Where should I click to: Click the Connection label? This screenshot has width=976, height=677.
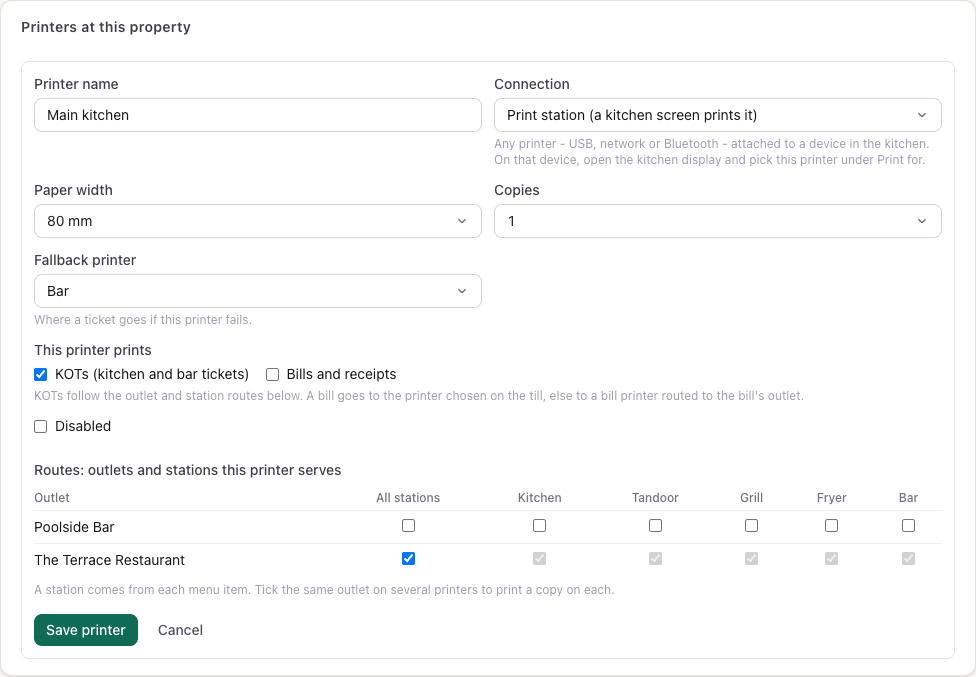pyautogui.click(x=532, y=84)
